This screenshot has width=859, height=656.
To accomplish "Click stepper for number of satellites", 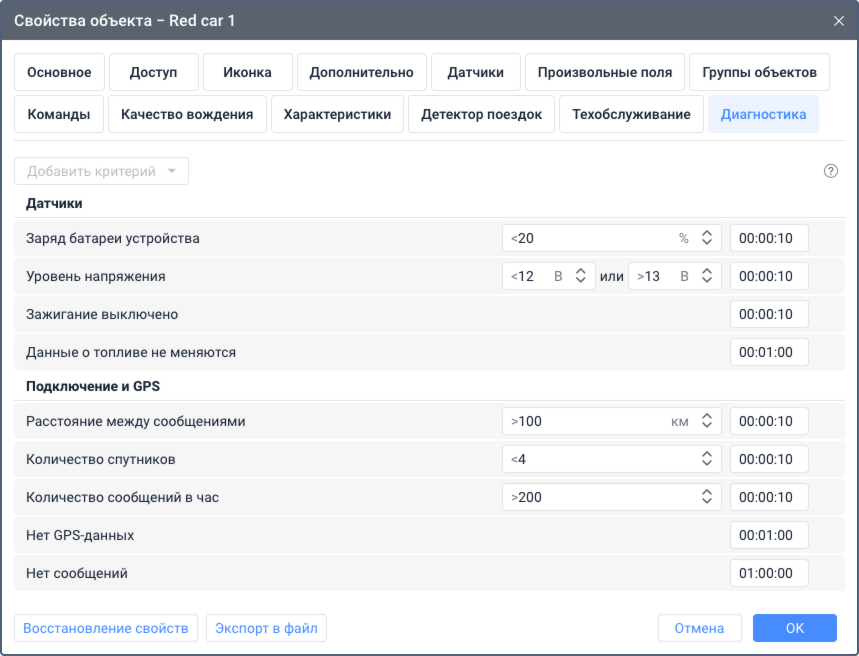I will tap(706, 459).
